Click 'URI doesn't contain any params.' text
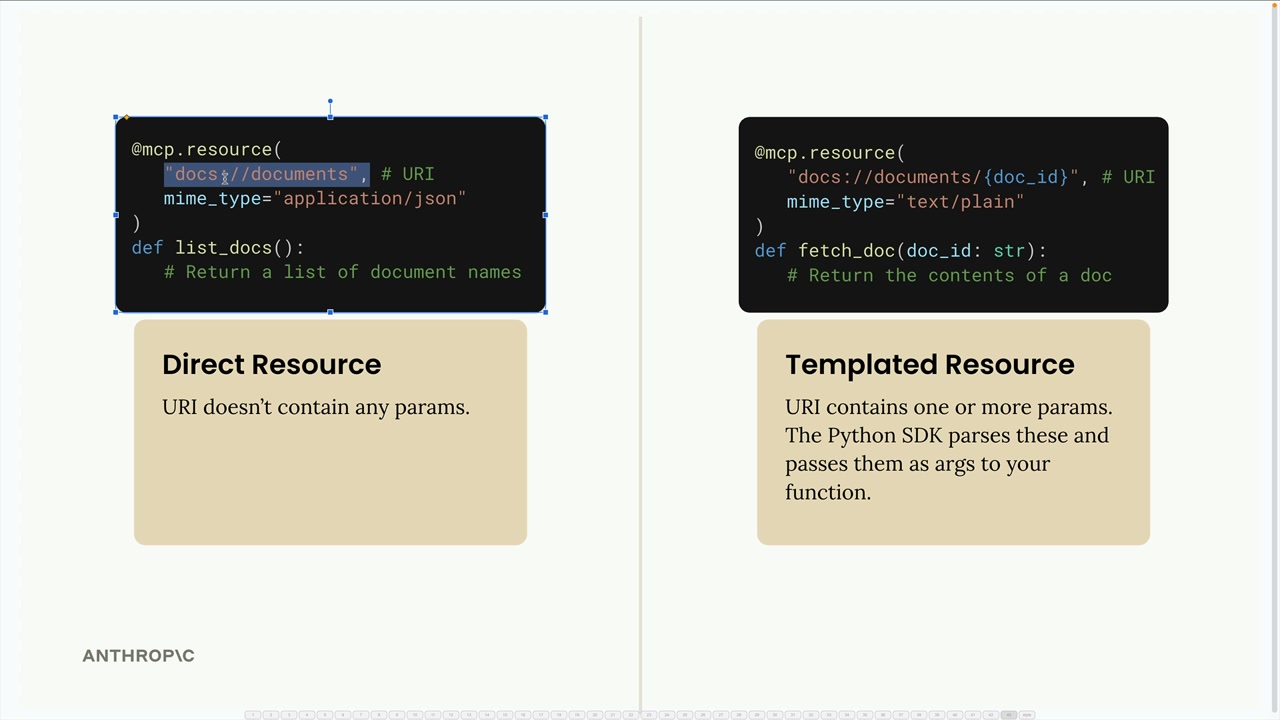This screenshot has width=1280, height=720. [315, 407]
